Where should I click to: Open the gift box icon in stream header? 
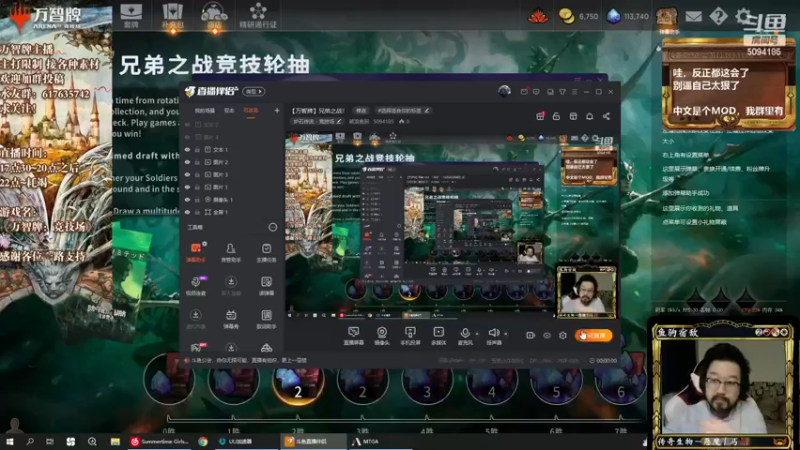(540, 116)
